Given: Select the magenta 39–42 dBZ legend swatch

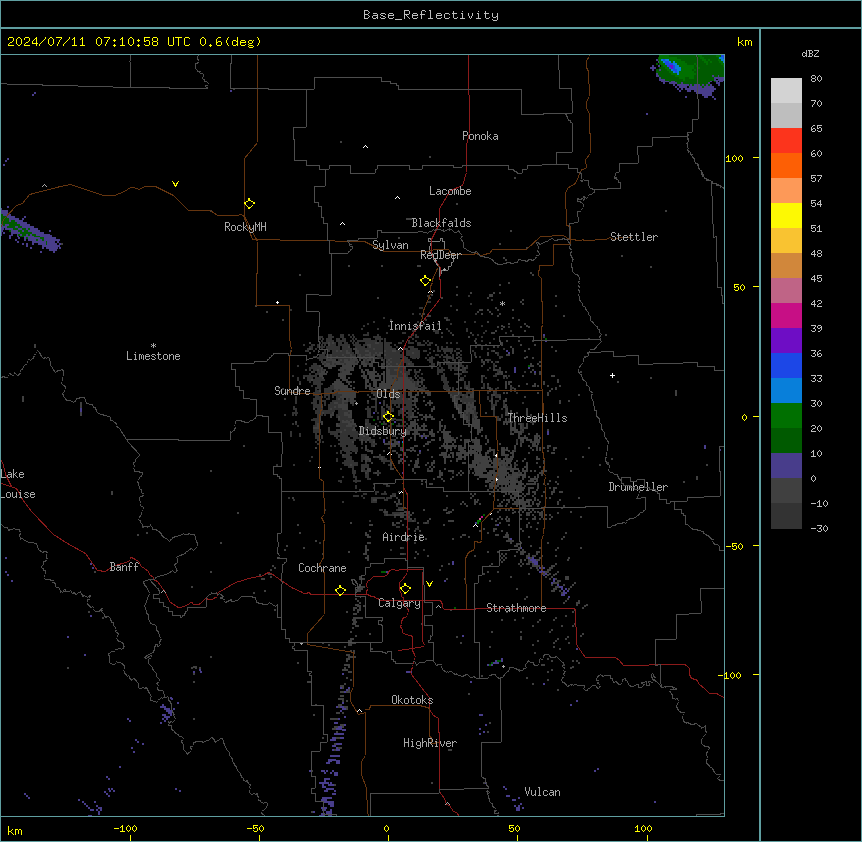Looking at the screenshot, I should 786,315.
